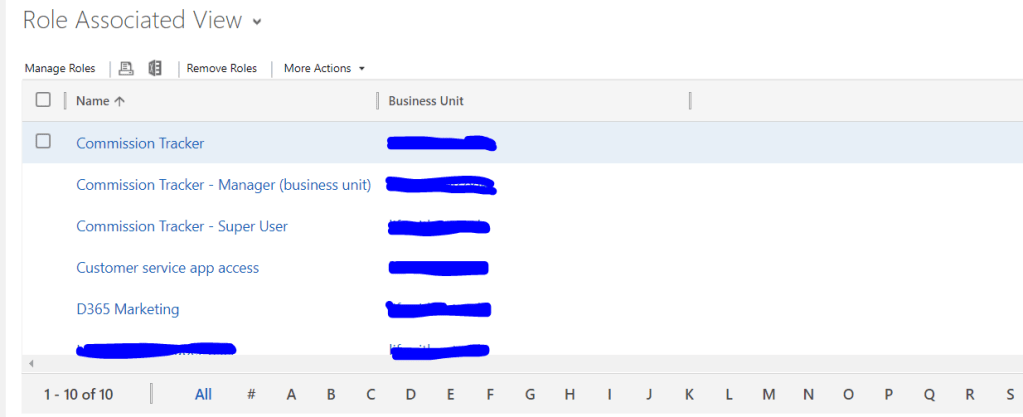The width and height of the screenshot is (1023, 417).
Task: Sort by the Business Unit column header
Action: click(x=426, y=101)
